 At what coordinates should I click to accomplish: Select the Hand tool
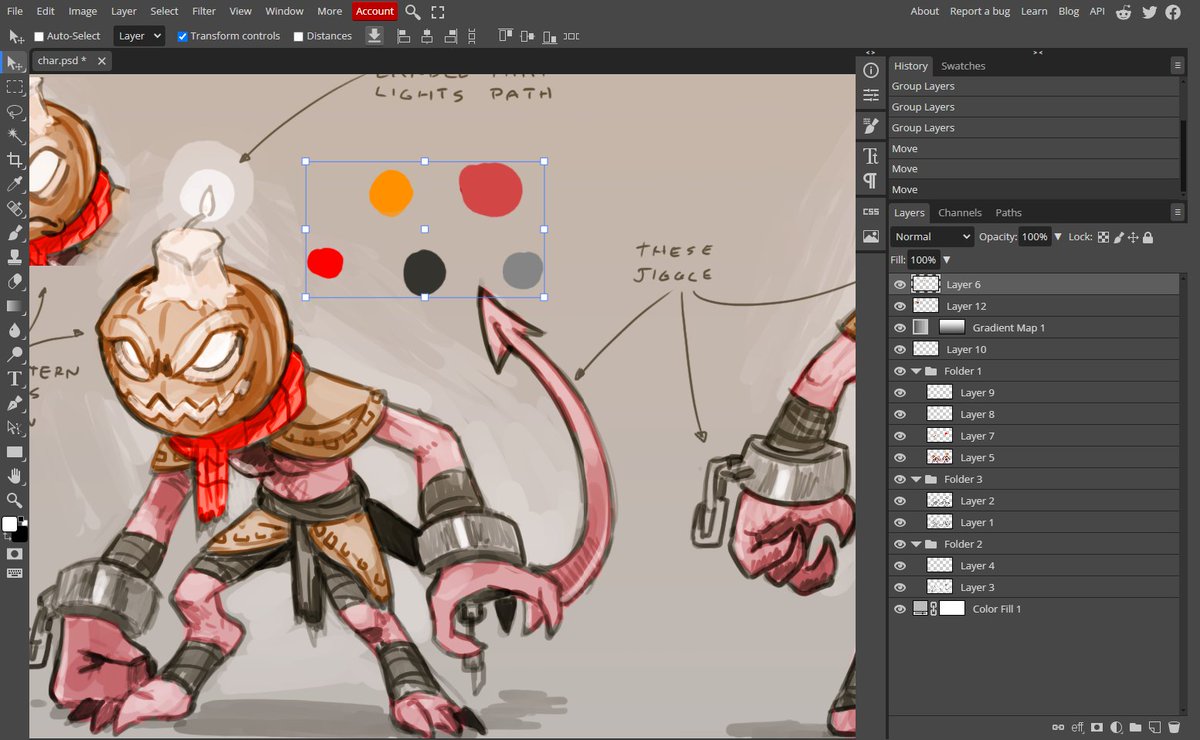coord(15,476)
